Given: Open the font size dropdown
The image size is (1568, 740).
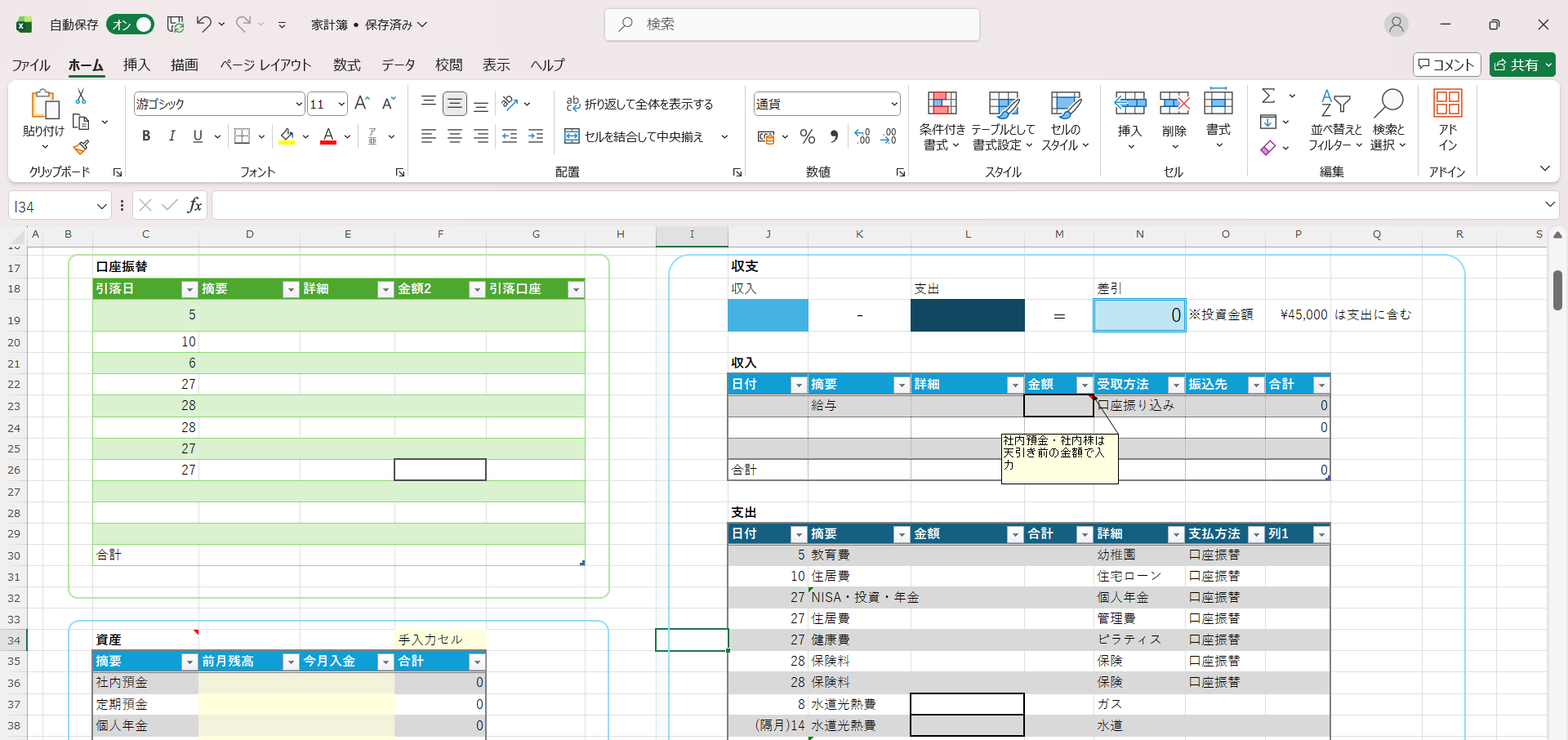Looking at the screenshot, I should [x=341, y=104].
